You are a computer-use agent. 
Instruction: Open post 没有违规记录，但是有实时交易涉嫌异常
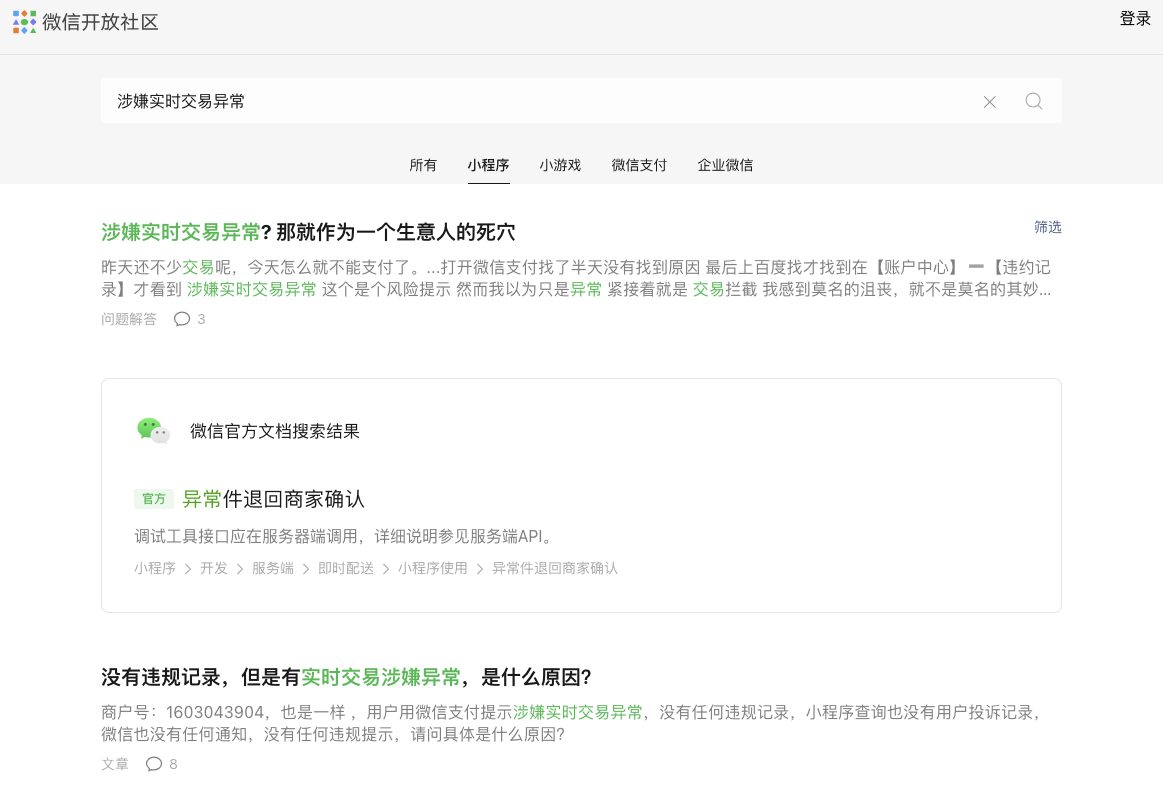[346, 677]
